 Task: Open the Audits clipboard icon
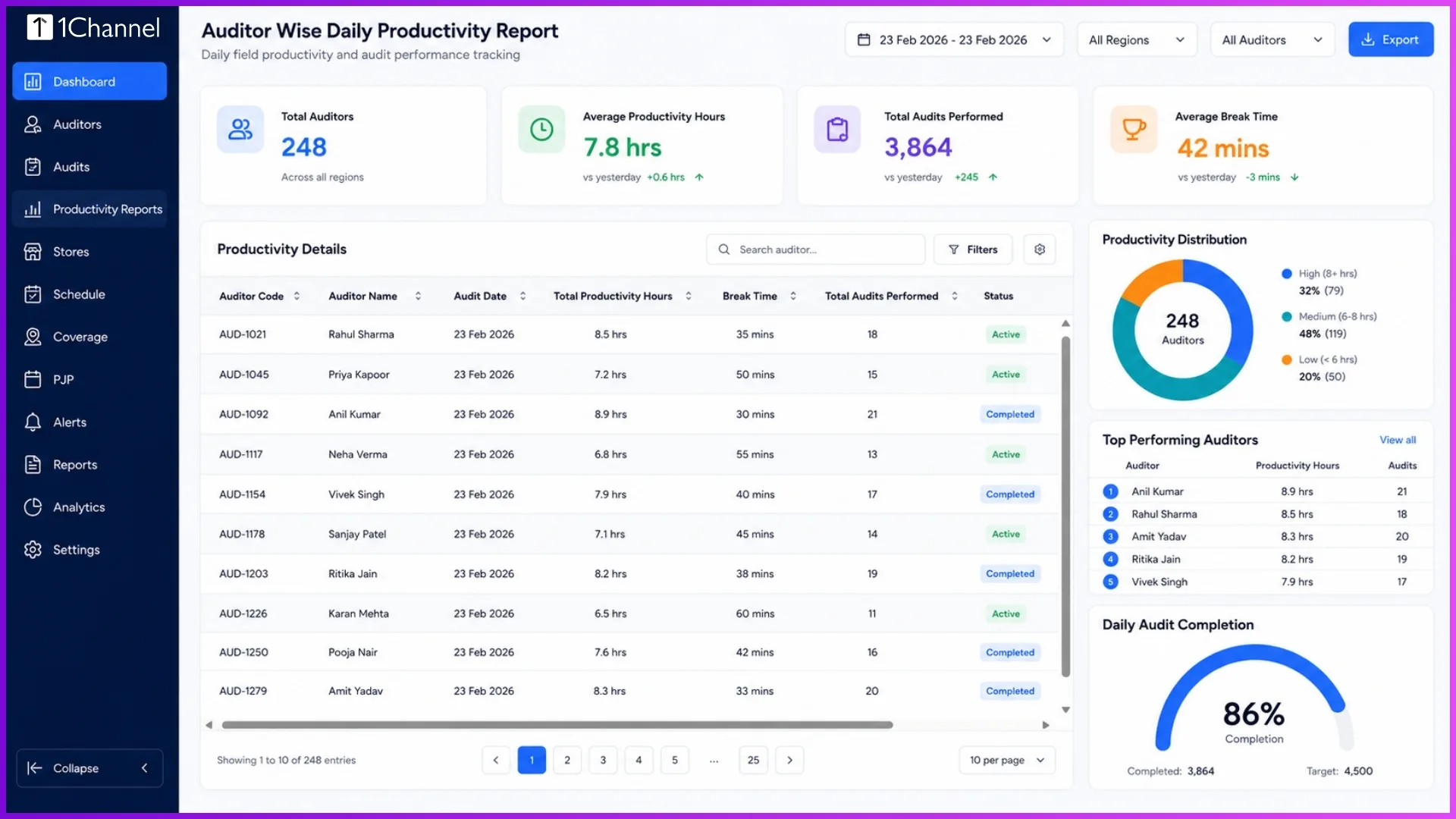click(x=33, y=167)
